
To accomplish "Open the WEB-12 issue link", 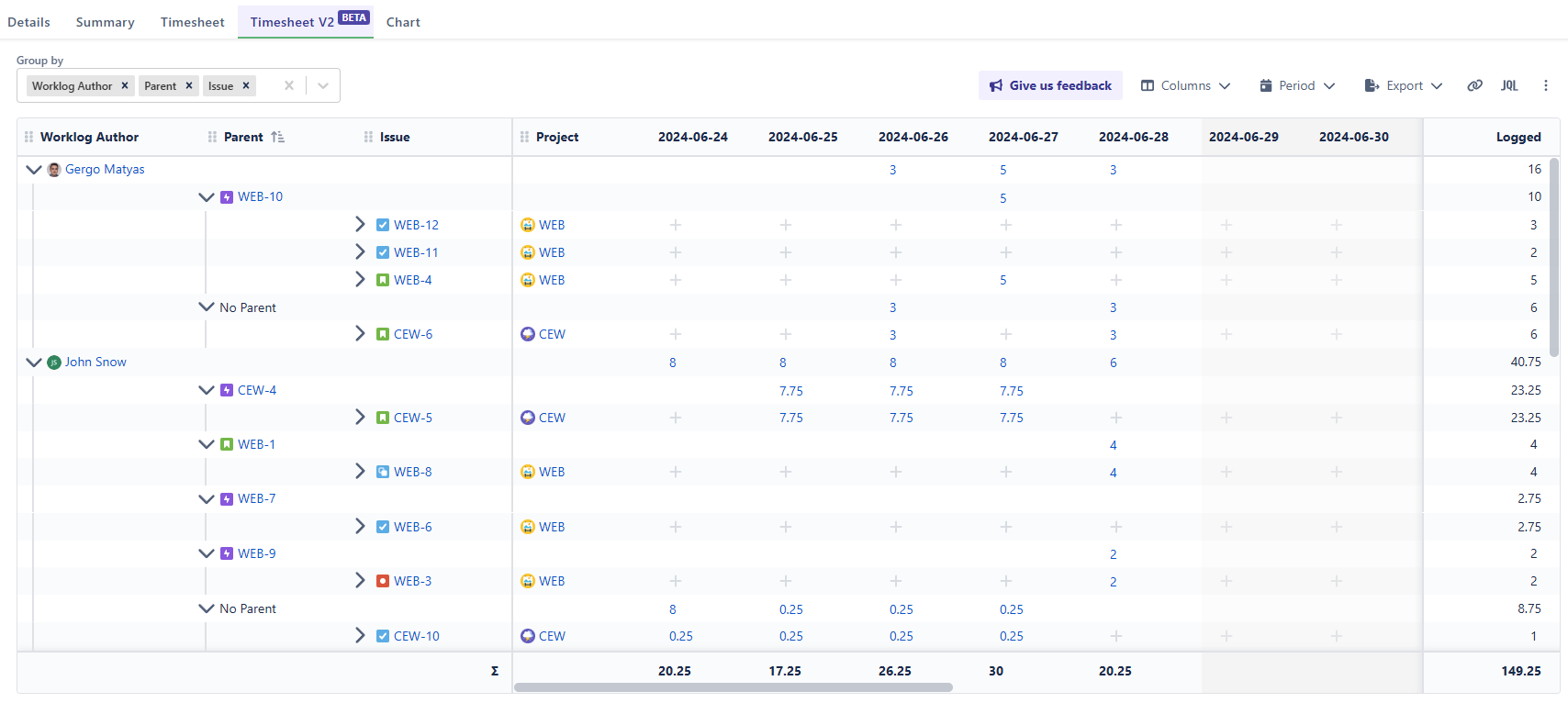I will [416, 225].
